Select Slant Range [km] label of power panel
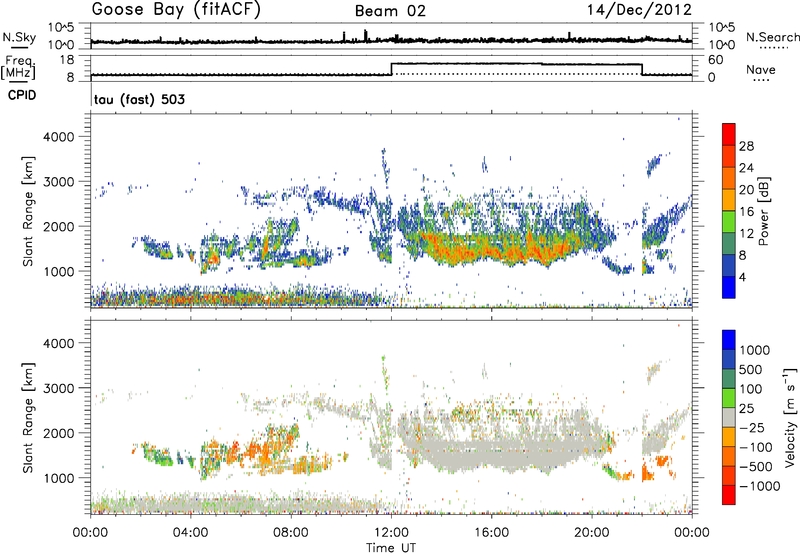Image resolution: width=800 pixels, height=554 pixels. point(28,211)
